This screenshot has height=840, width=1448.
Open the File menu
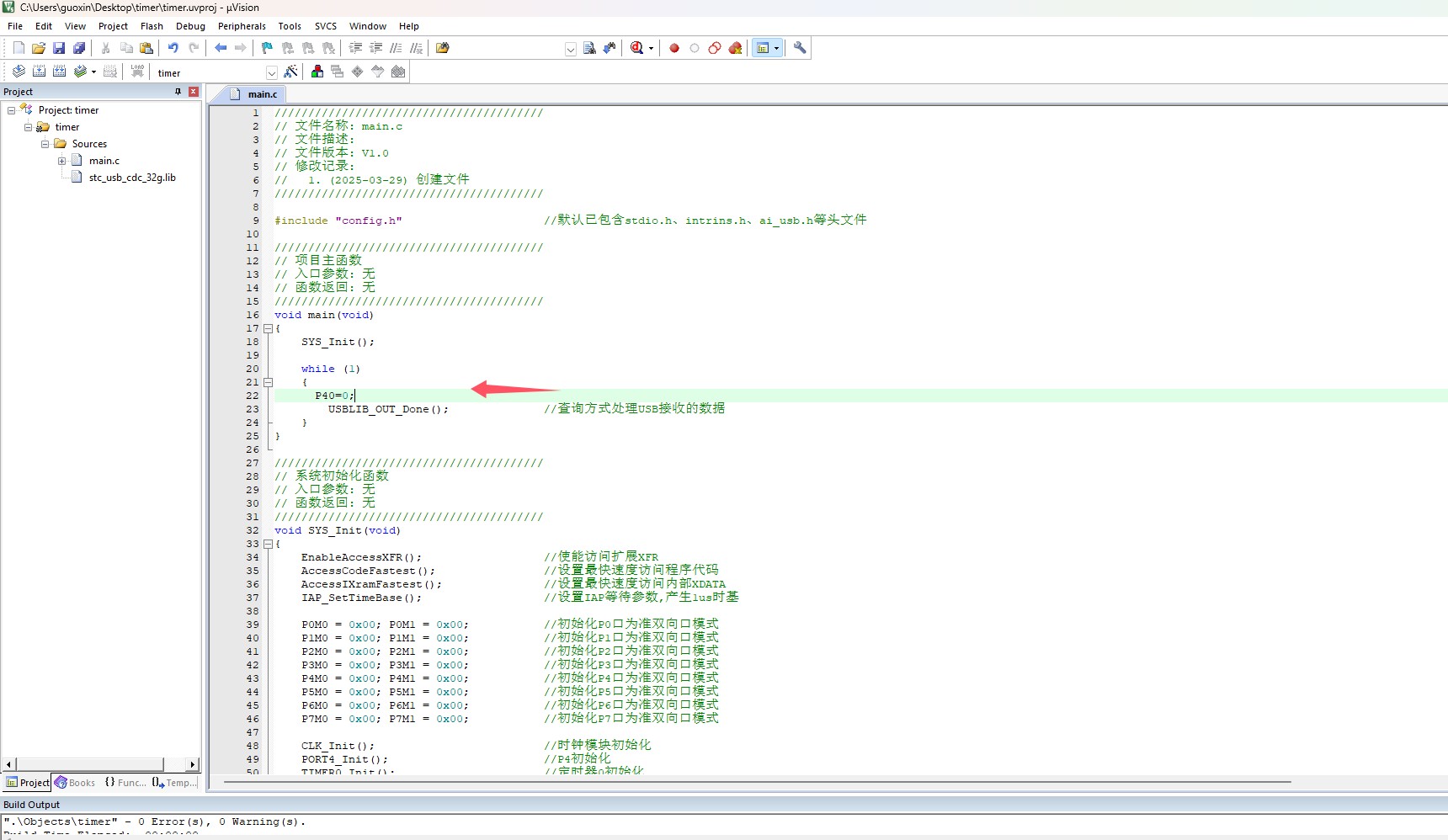pyautogui.click(x=15, y=26)
